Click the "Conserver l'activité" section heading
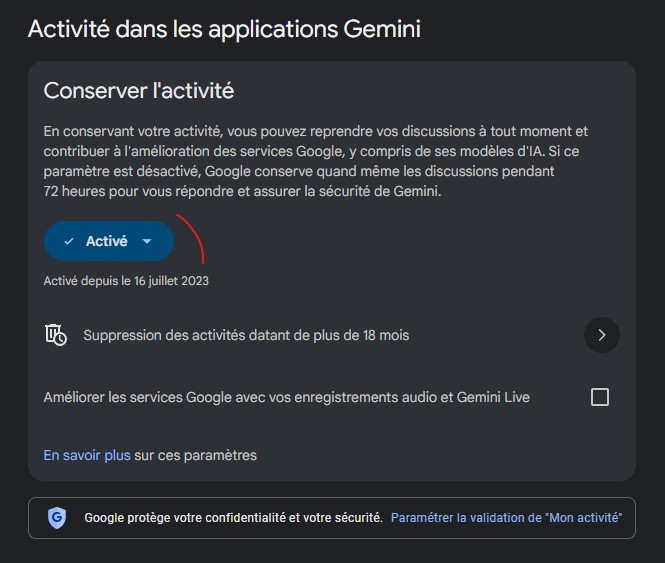Screen dimensions: 665x563 (139, 90)
